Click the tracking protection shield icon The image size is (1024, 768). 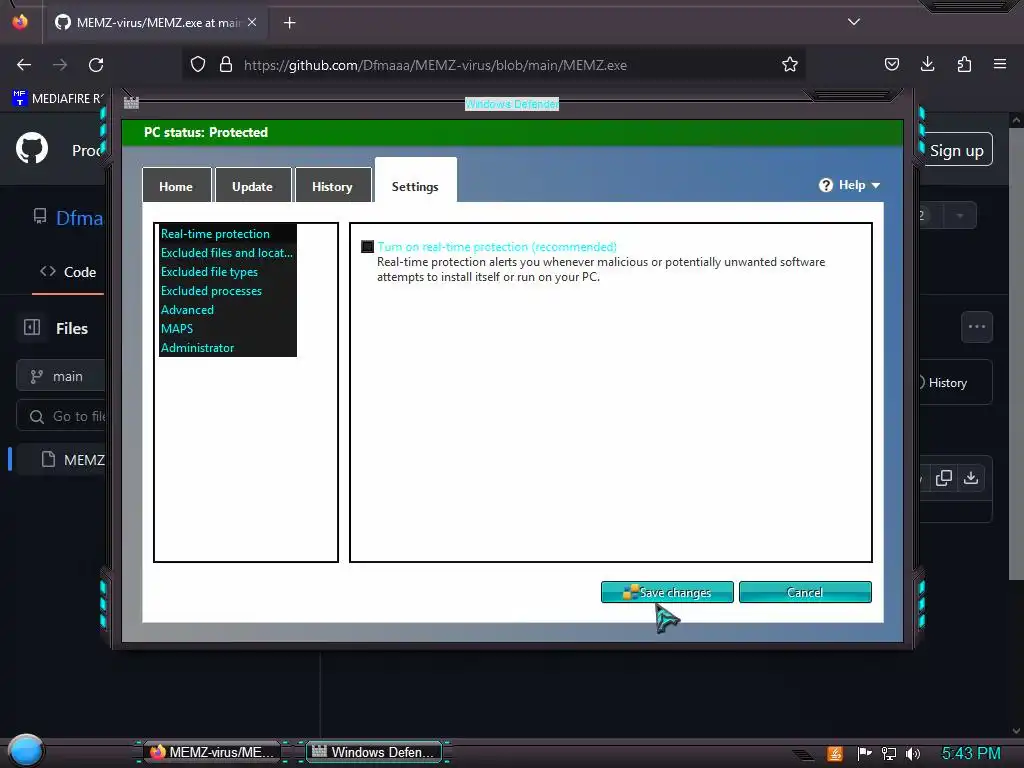click(198, 65)
